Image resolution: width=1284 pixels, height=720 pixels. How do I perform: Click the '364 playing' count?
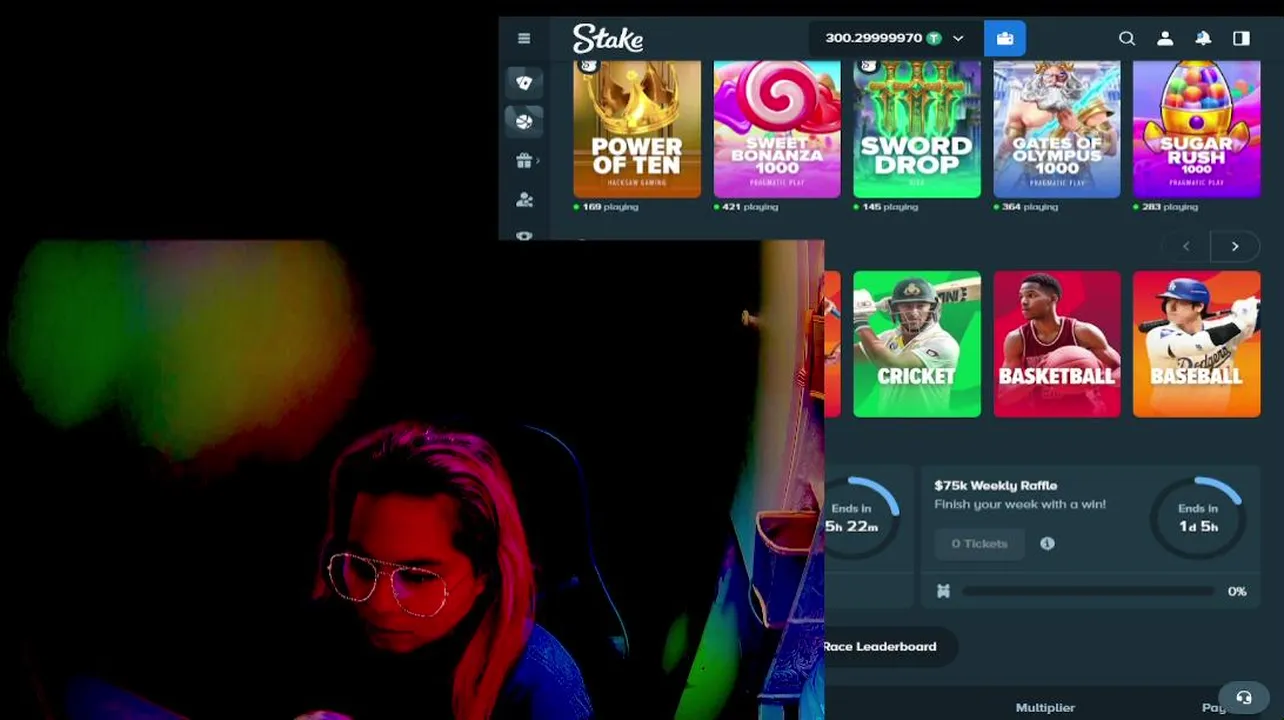(x=1030, y=207)
